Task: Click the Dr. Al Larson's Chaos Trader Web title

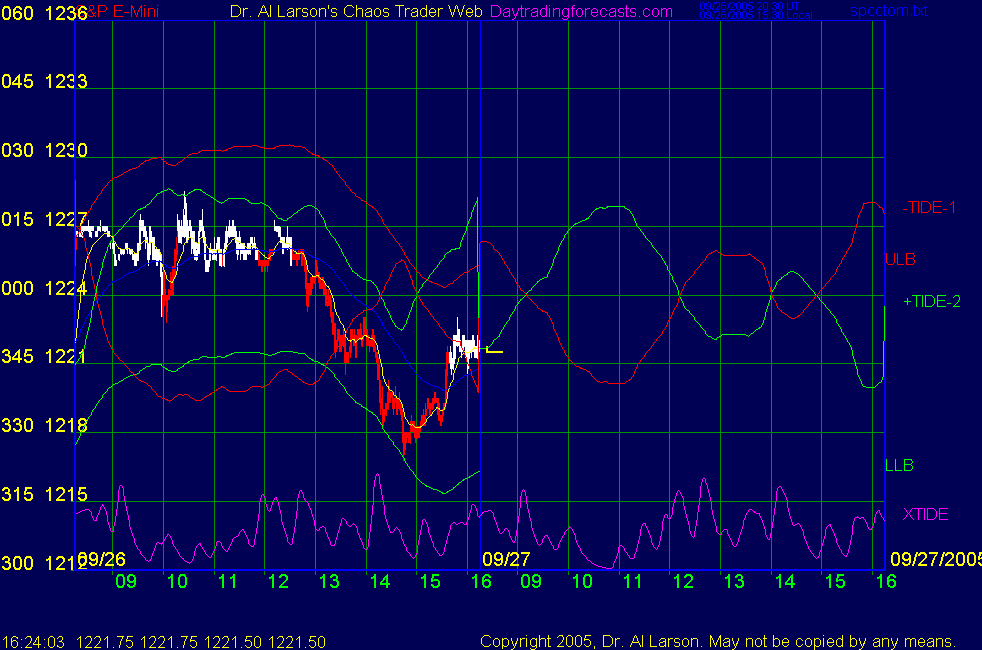Action: pos(356,12)
